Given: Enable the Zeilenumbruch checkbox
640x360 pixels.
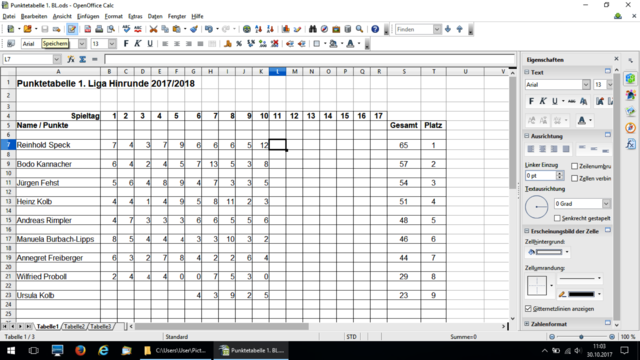Looking at the screenshot, I should point(574,166).
